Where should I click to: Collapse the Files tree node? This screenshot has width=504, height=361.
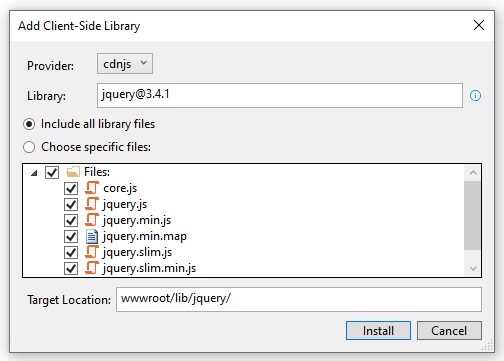tap(34, 173)
